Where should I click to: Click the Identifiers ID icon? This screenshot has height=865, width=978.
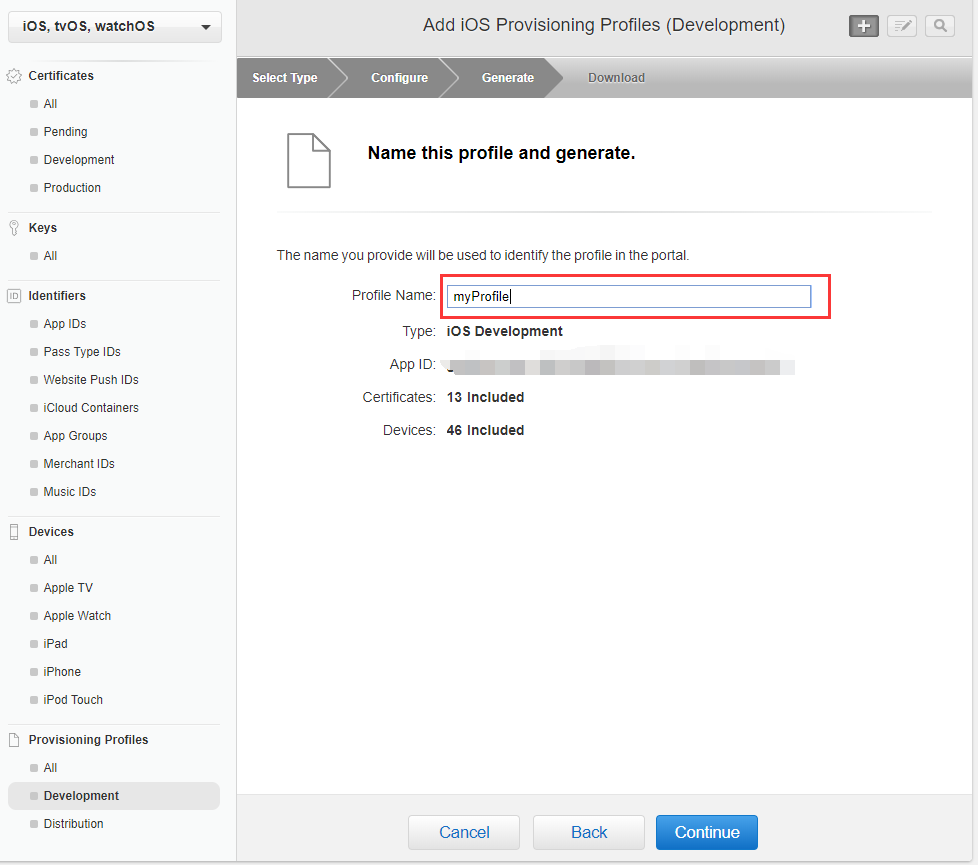pyautogui.click(x=14, y=296)
